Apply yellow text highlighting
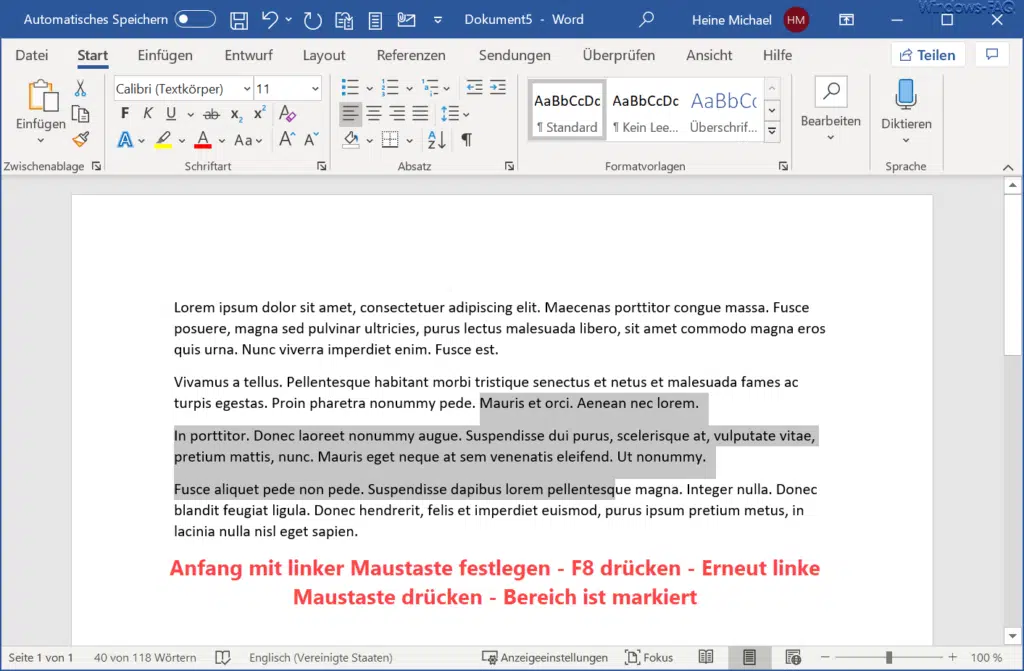The image size is (1024, 671). tap(164, 139)
